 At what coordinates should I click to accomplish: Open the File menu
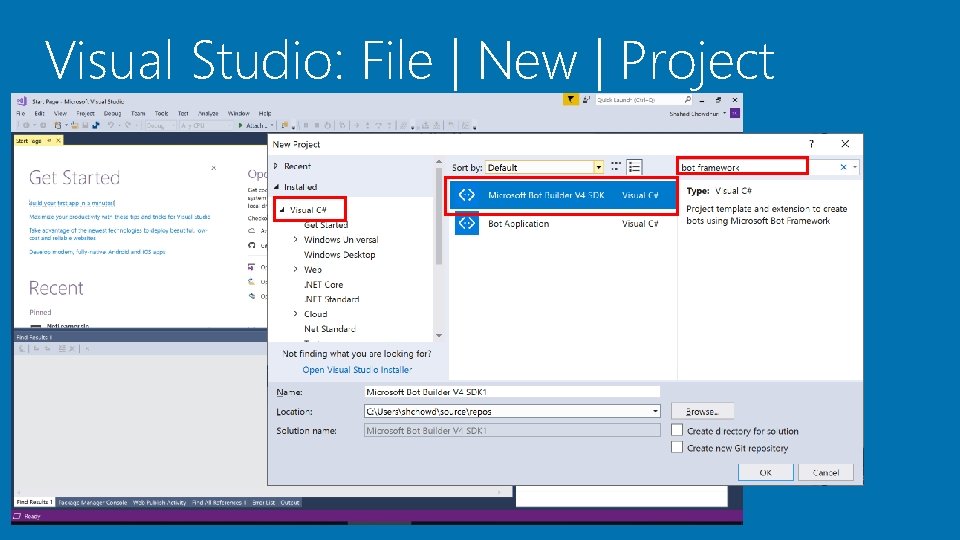[21, 113]
